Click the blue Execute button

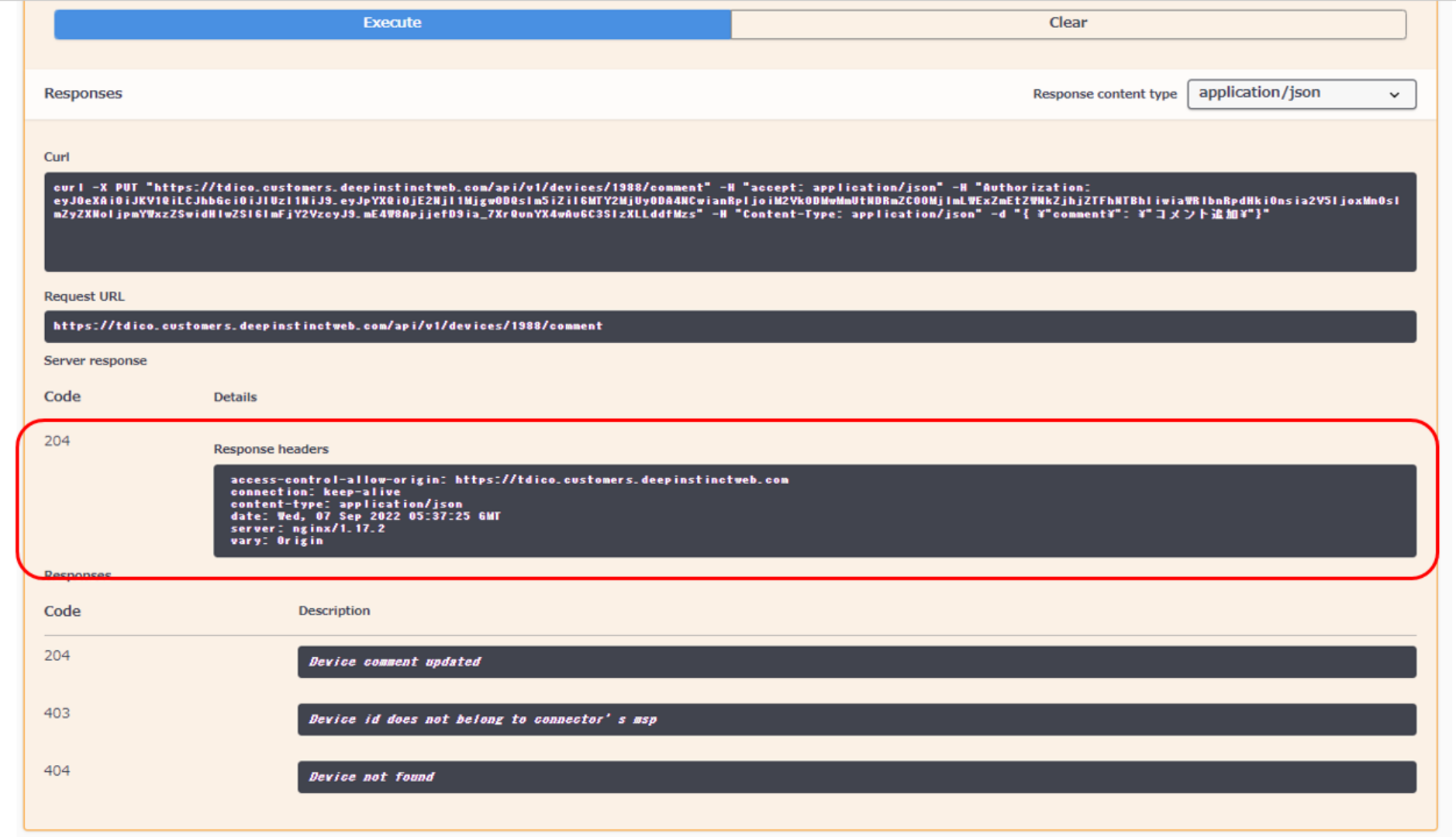[x=392, y=23]
